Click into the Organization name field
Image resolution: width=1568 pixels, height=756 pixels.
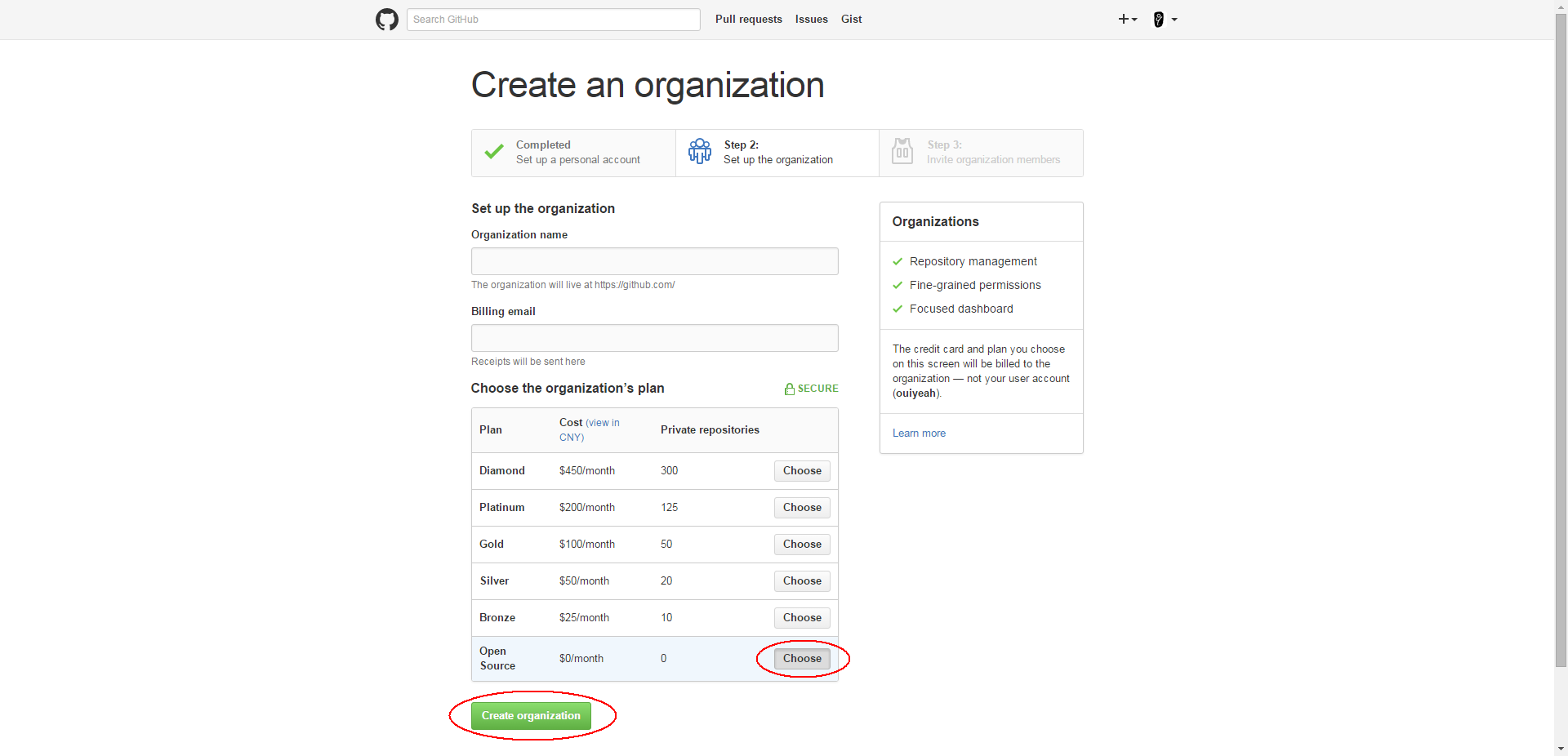pyautogui.click(x=655, y=261)
